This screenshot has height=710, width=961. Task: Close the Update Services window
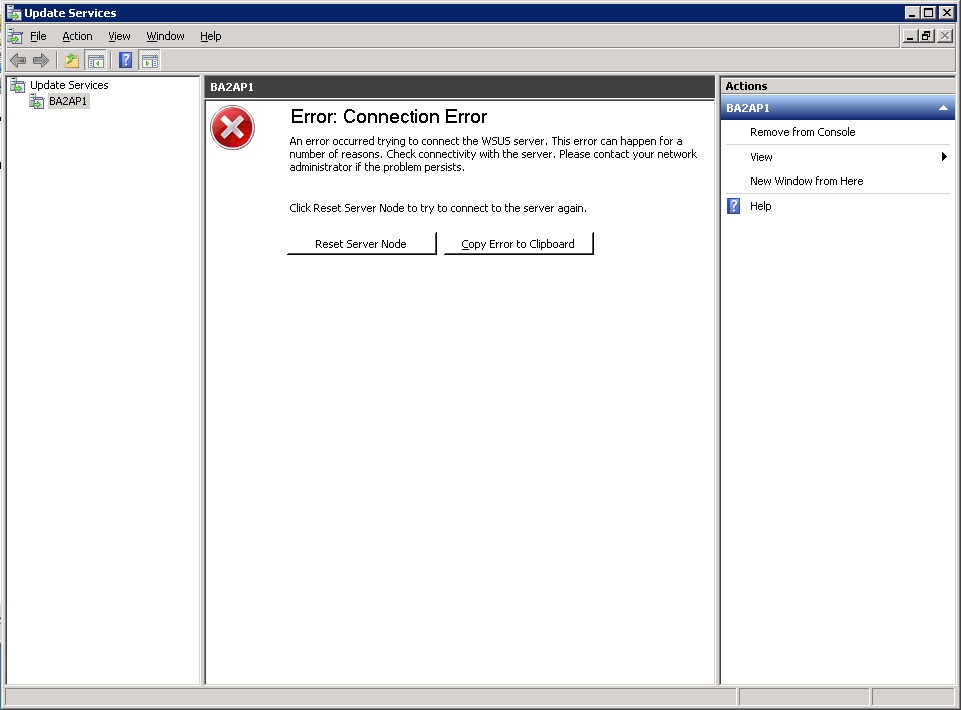[x=947, y=13]
